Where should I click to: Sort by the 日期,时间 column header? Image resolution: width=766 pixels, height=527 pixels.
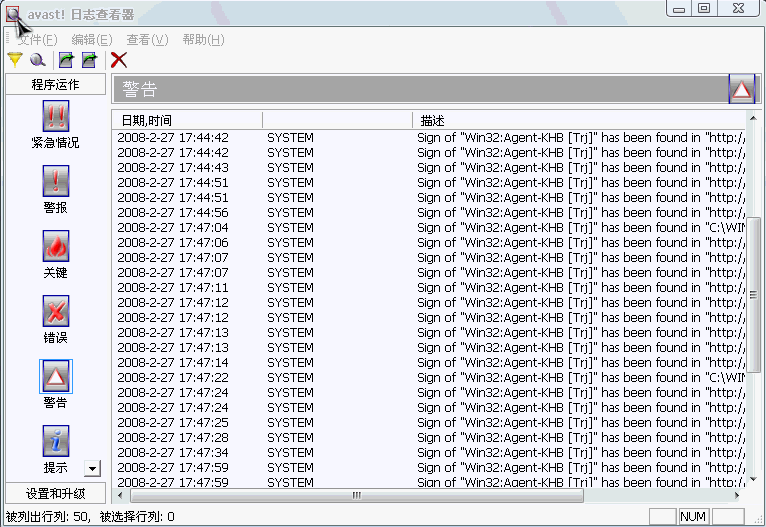coord(187,120)
